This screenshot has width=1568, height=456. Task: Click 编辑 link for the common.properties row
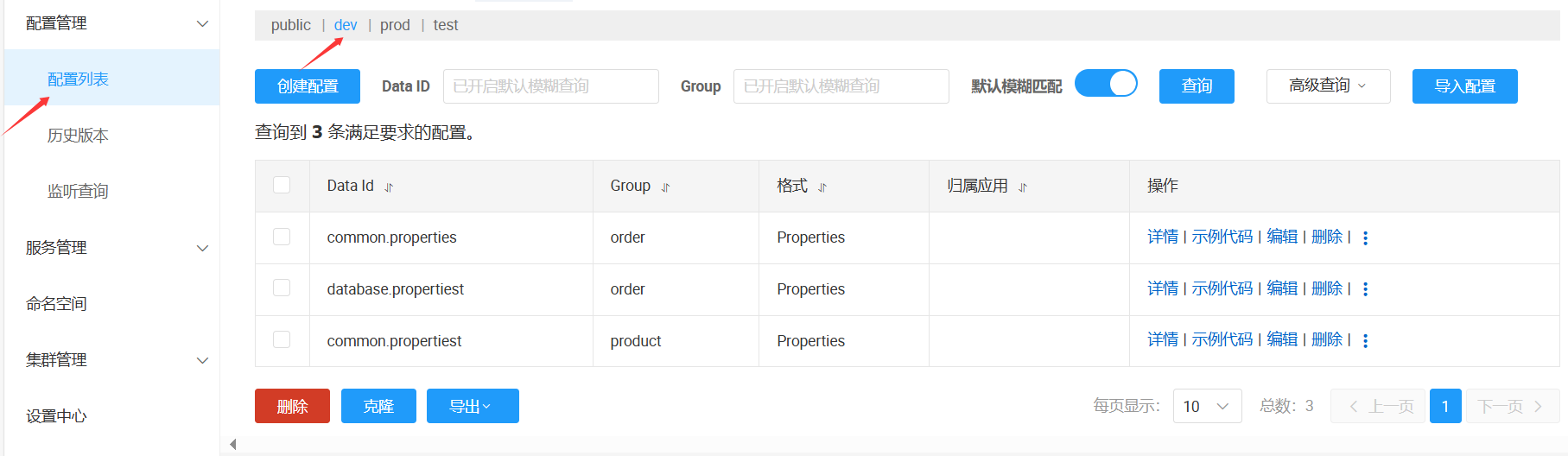click(1282, 237)
